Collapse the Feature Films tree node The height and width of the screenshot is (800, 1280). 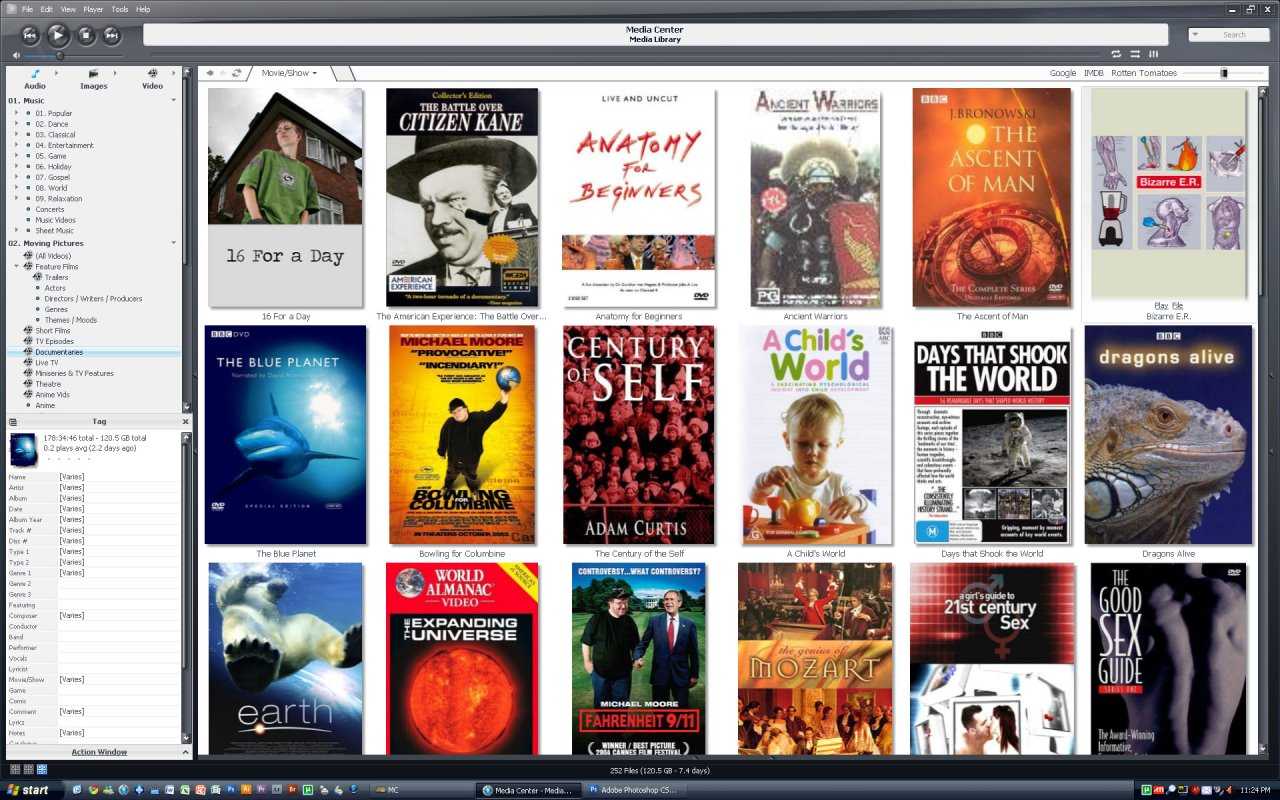coord(16,267)
